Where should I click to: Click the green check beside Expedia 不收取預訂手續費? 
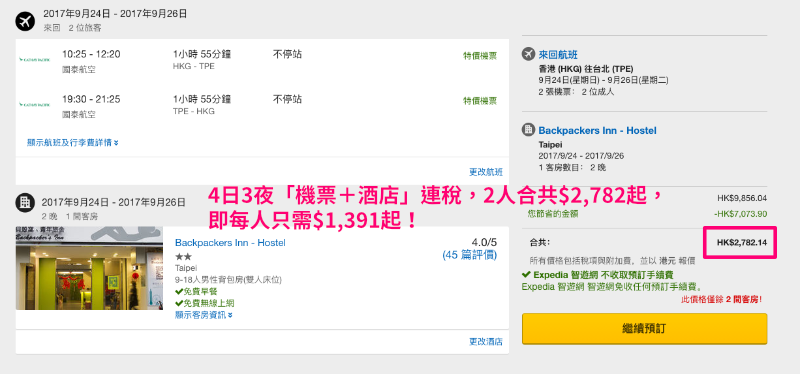(x=526, y=275)
